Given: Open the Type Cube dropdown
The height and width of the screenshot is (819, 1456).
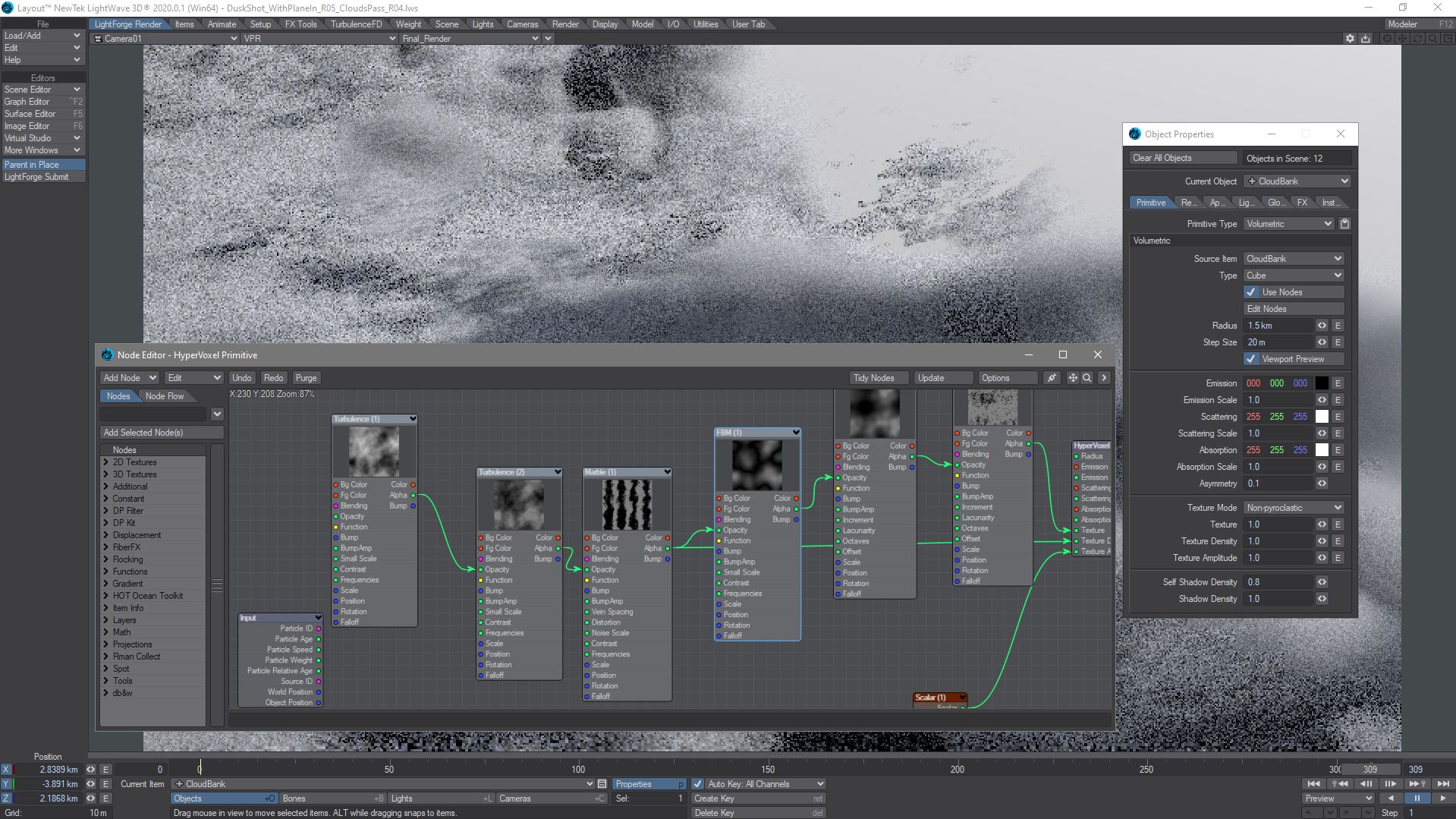Looking at the screenshot, I should 1294,276.
